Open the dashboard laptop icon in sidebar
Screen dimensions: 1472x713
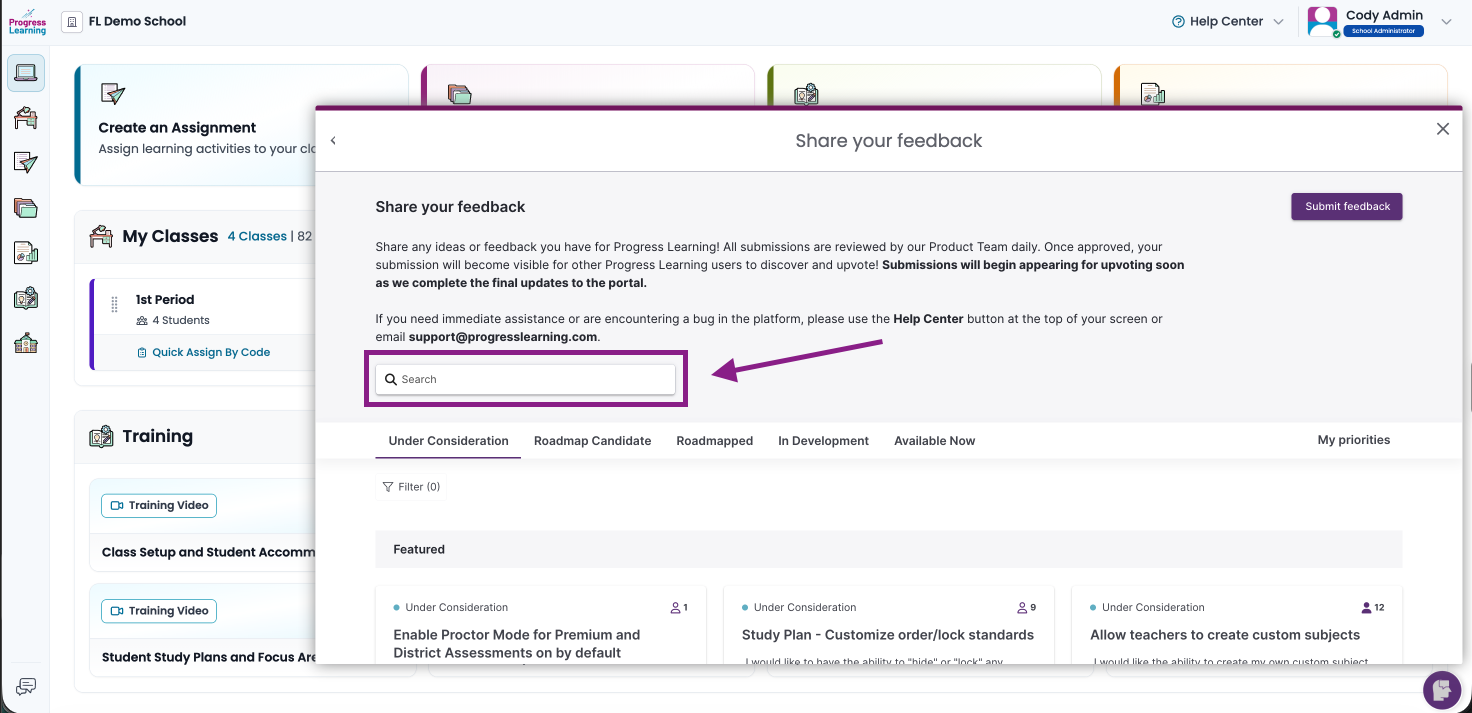[26, 73]
